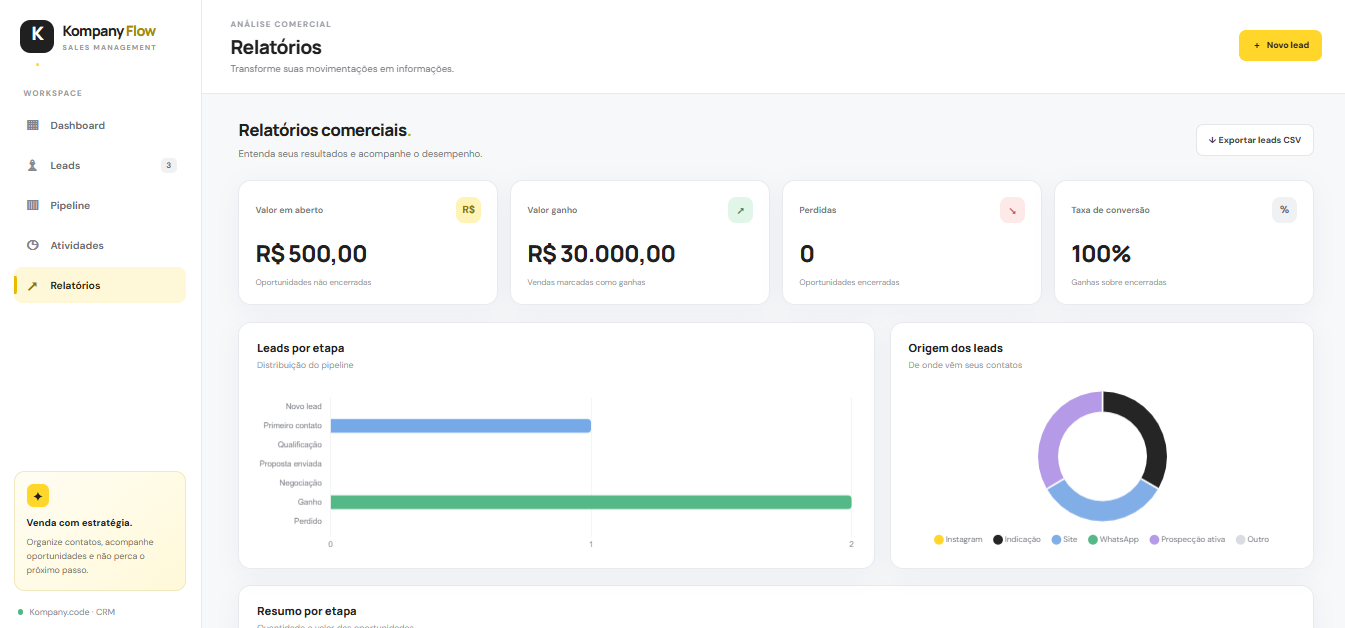Export leads with Exportar leads CSV
This screenshot has width=1345, height=628.
pos(1254,140)
